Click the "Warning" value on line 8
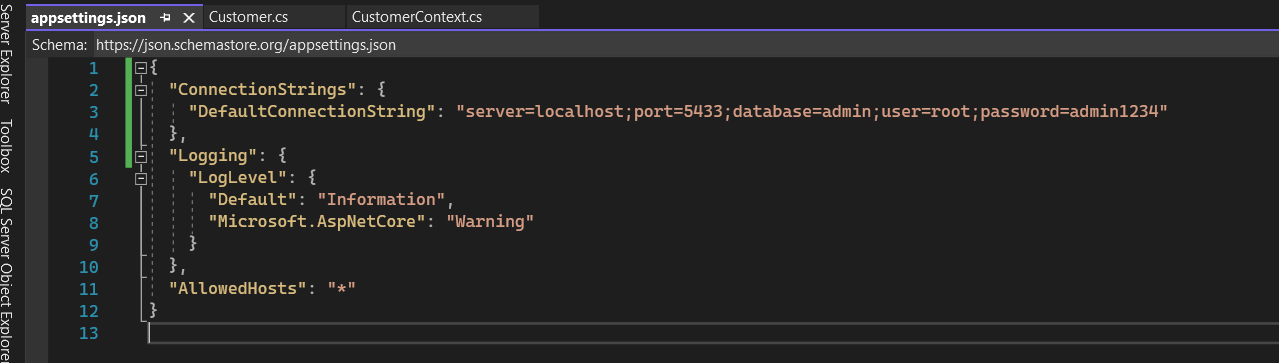This screenshot has width=1279, height=363. [491, 222]
